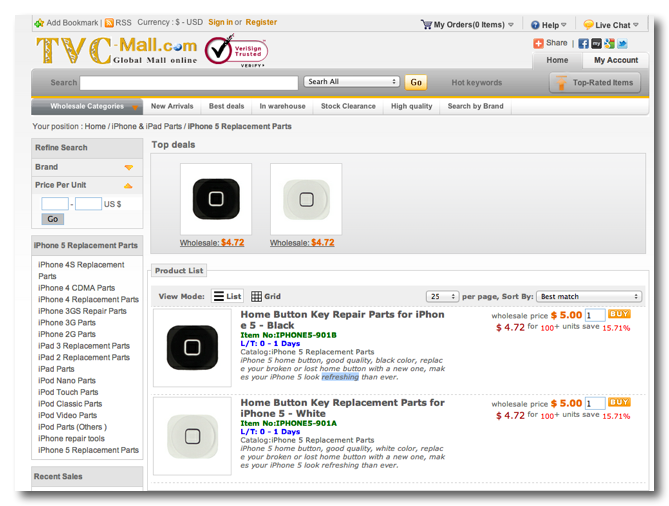Switch to List view mode
Screen dimensions: 669x506
tap(227, 296)
